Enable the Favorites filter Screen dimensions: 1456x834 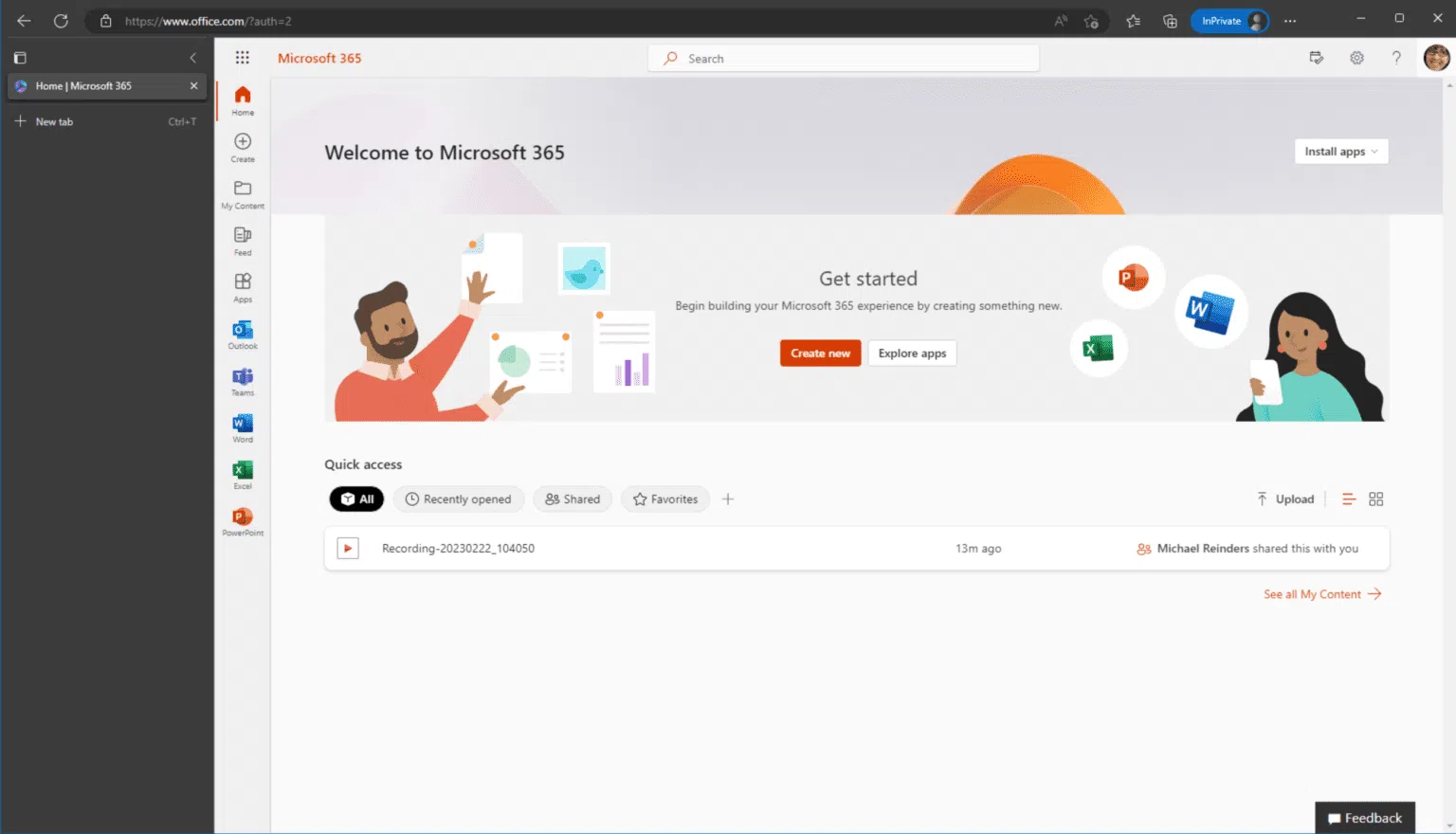664,499
